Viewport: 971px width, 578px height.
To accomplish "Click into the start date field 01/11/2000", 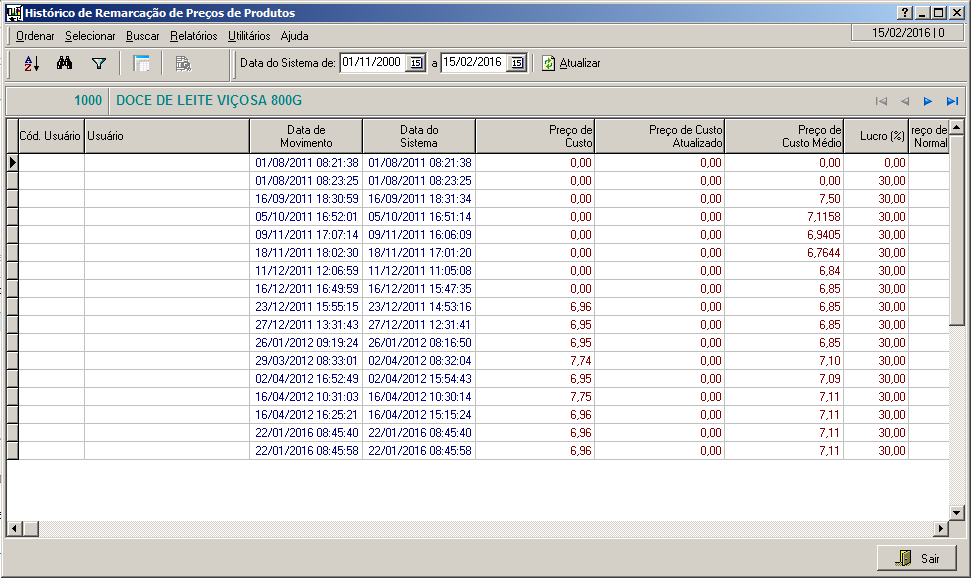I will pyautogui.click(x=371, y=62).
